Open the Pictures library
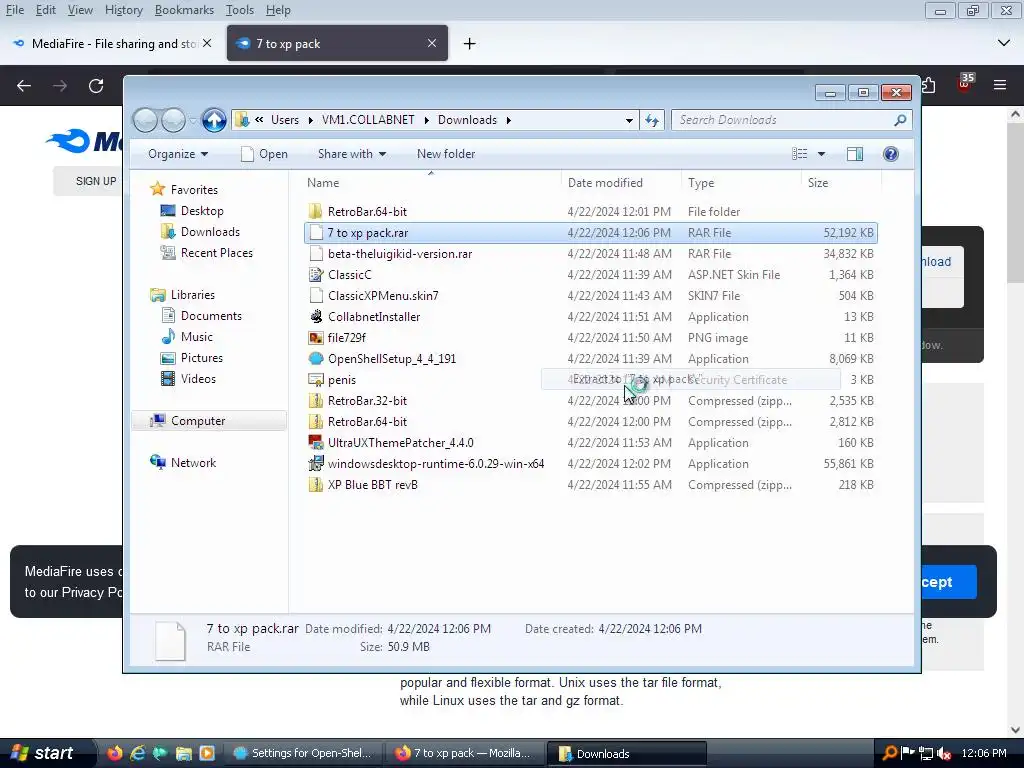Screen dimensions: 1024x768 point(201,358)
